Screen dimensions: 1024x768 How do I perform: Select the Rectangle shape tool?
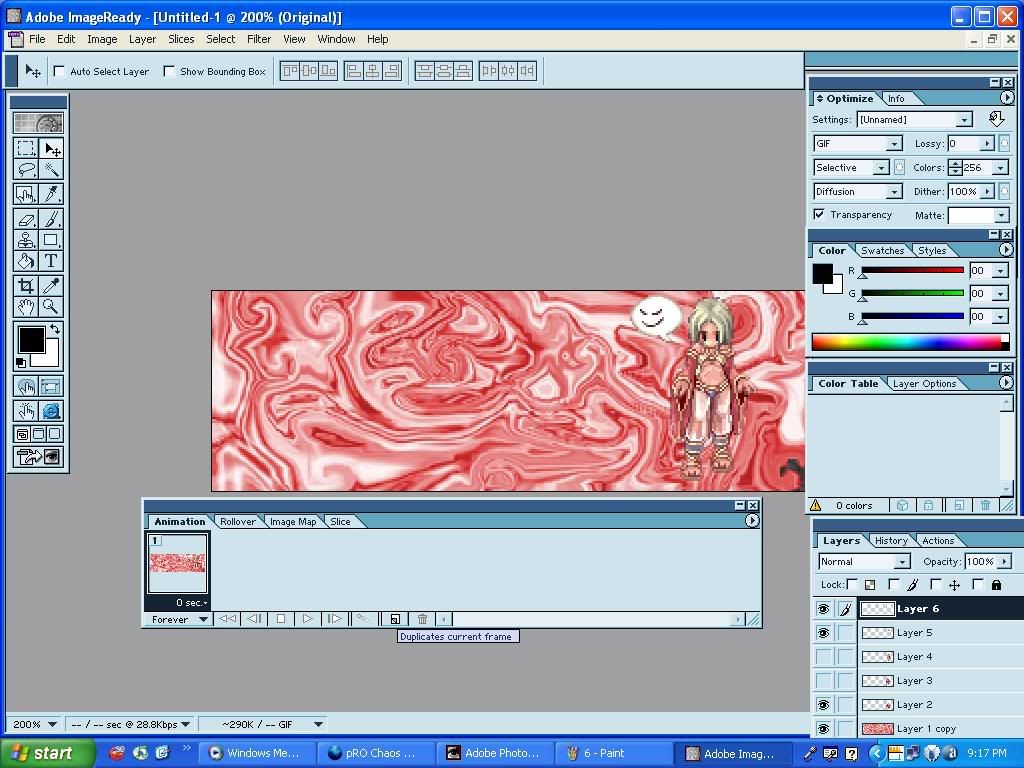tap(51, 240)
